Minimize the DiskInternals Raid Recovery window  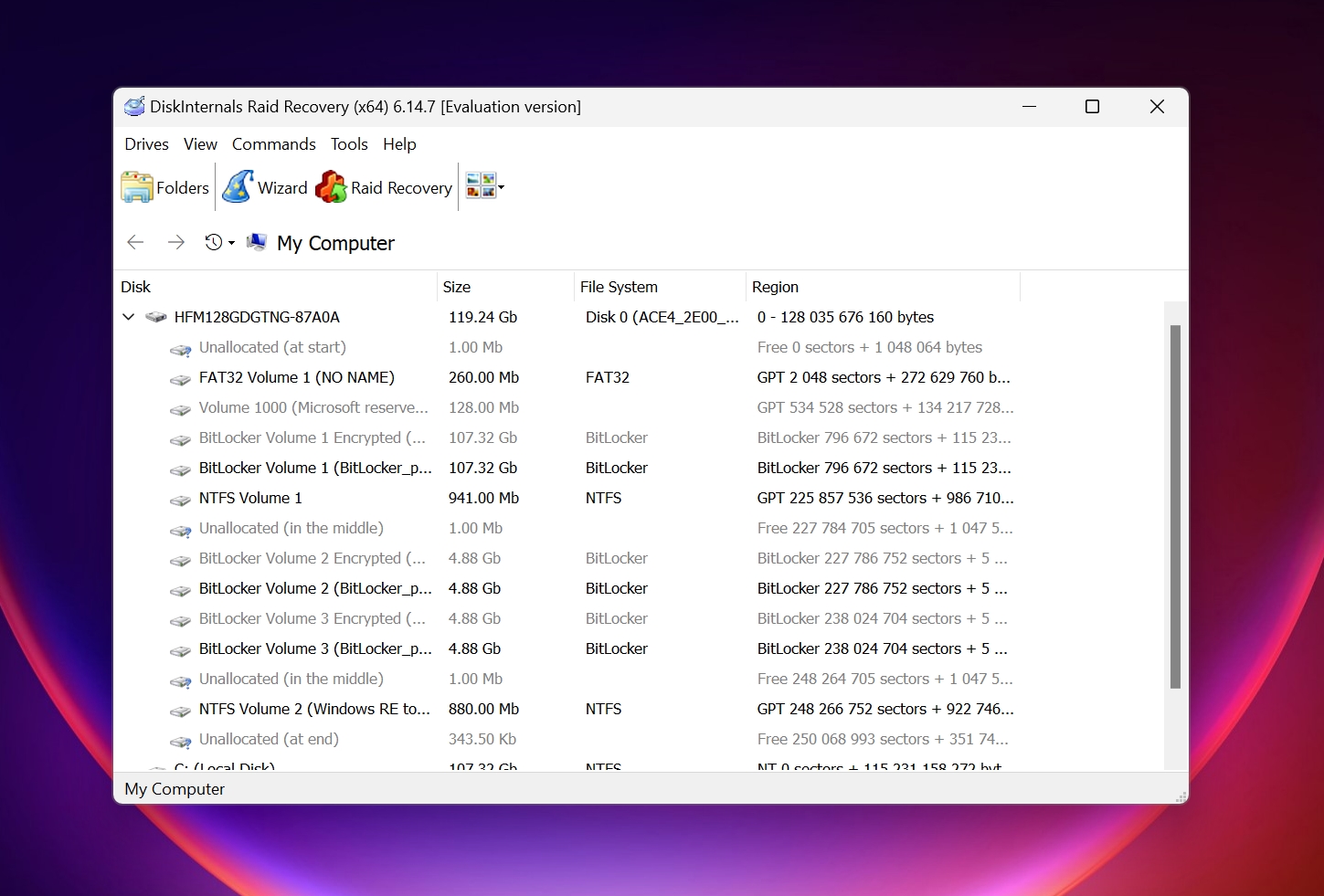pos(1029,107)
